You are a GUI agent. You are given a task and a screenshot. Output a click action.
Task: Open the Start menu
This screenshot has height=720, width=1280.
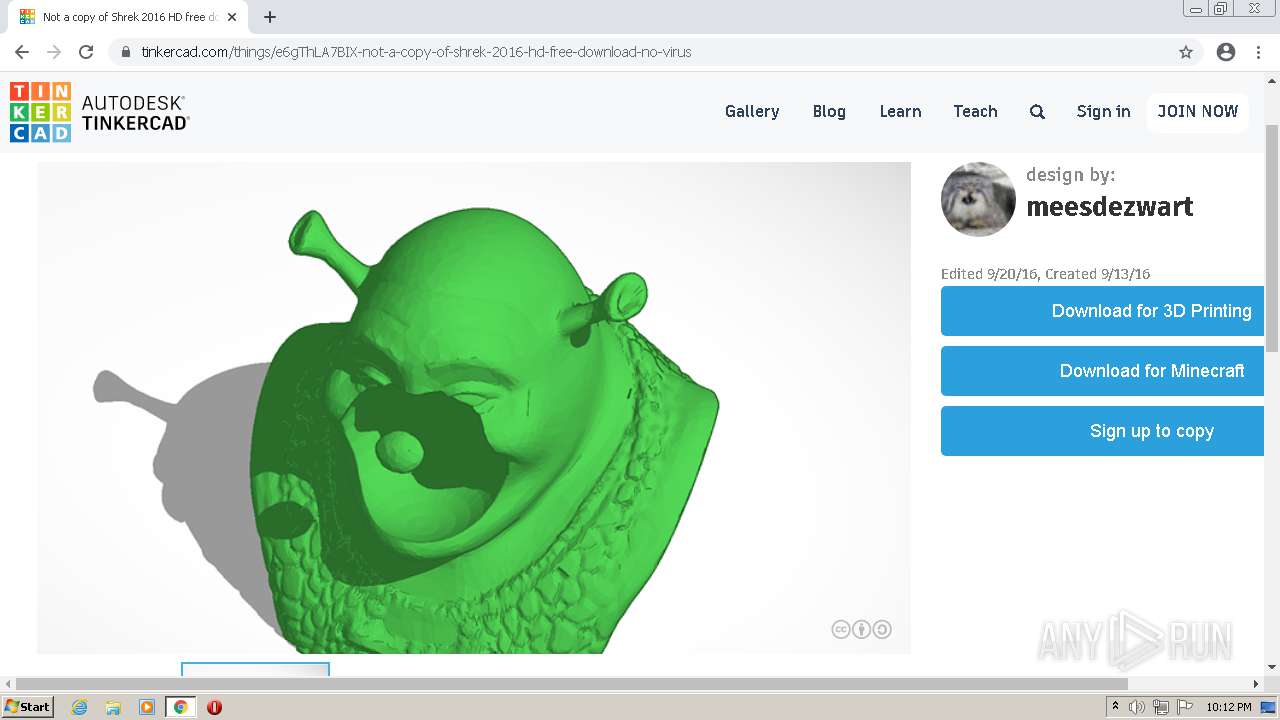tap(27, 707)
